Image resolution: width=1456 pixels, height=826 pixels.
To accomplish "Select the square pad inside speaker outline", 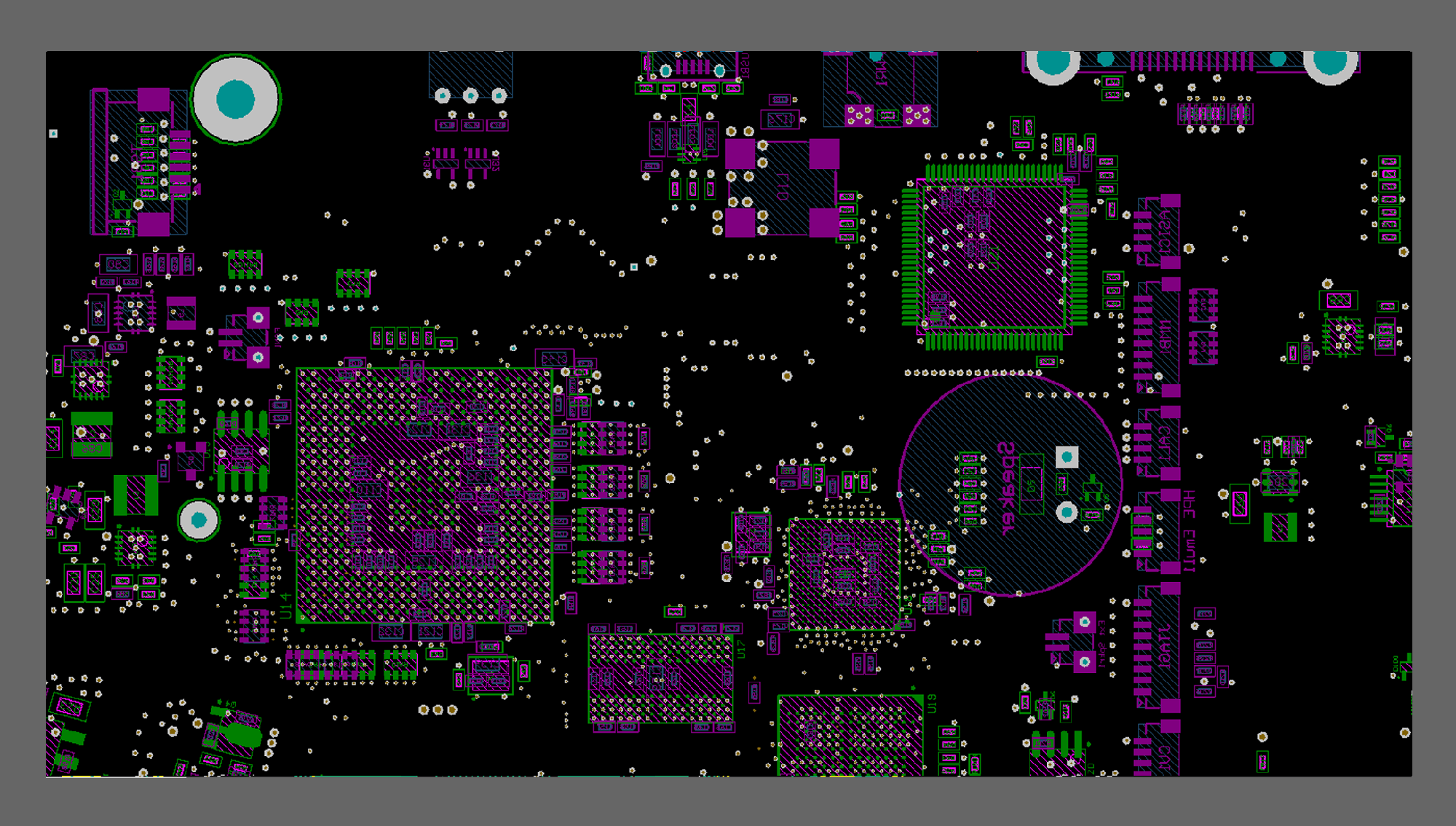I will point(1067,457).
